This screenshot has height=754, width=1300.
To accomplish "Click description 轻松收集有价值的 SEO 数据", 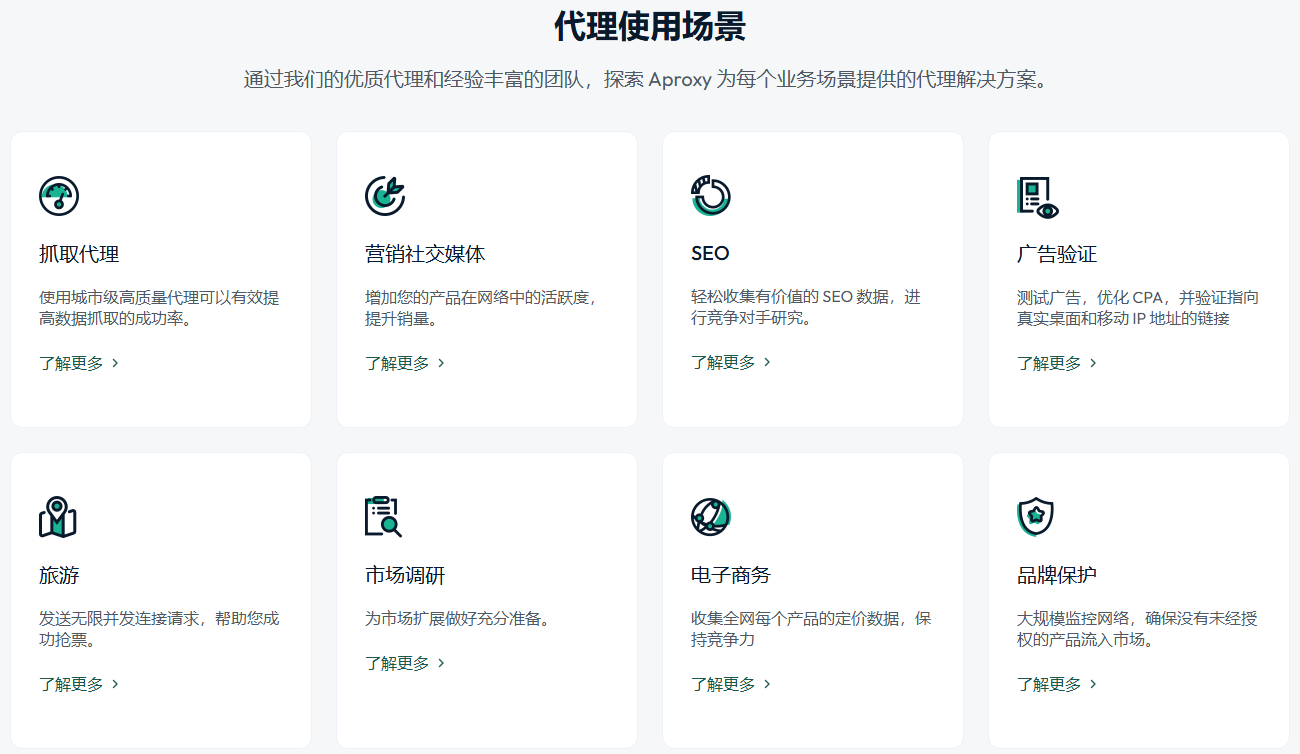I will pos(806,308).
